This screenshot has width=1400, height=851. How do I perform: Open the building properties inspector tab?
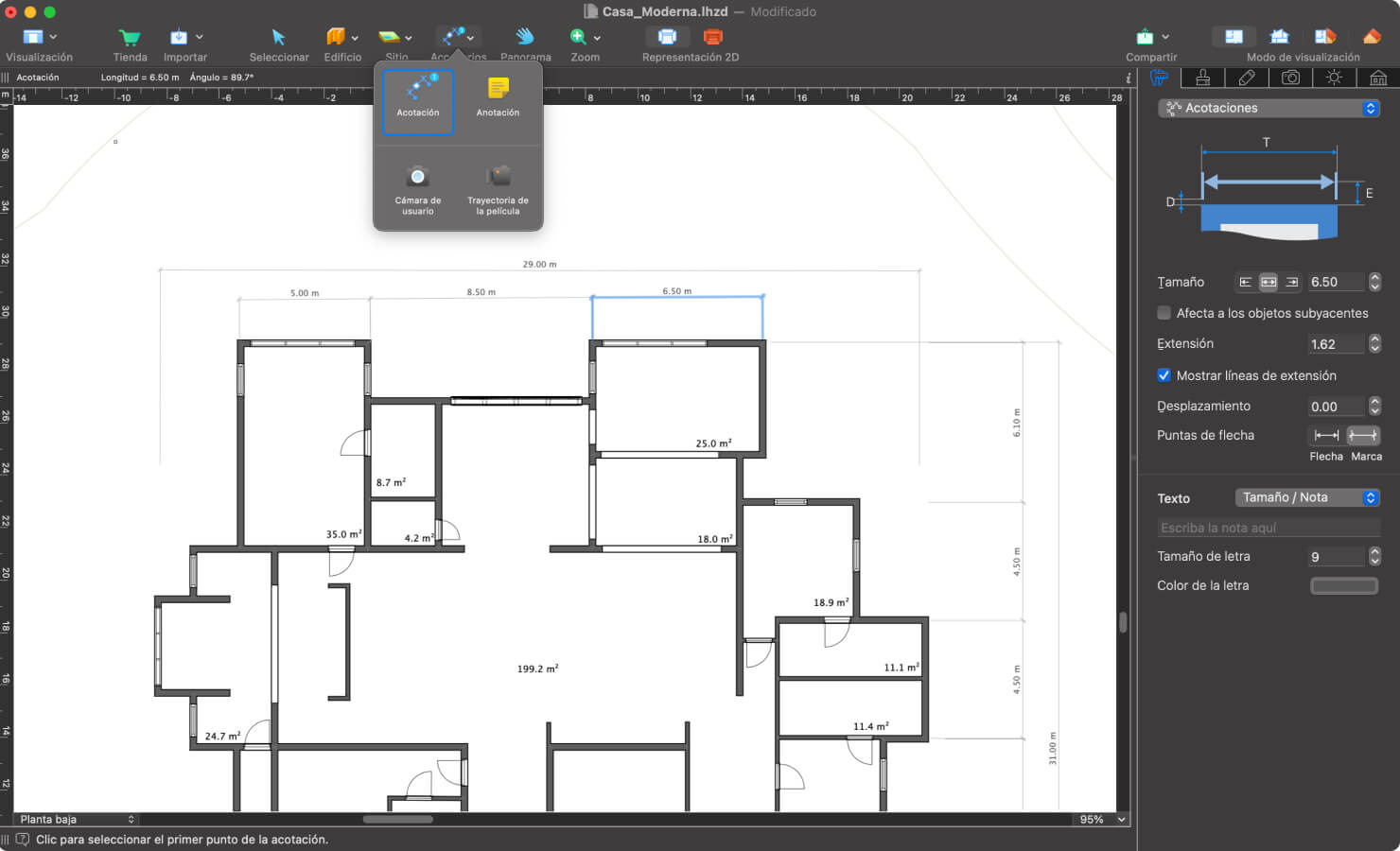point(1378,78)
